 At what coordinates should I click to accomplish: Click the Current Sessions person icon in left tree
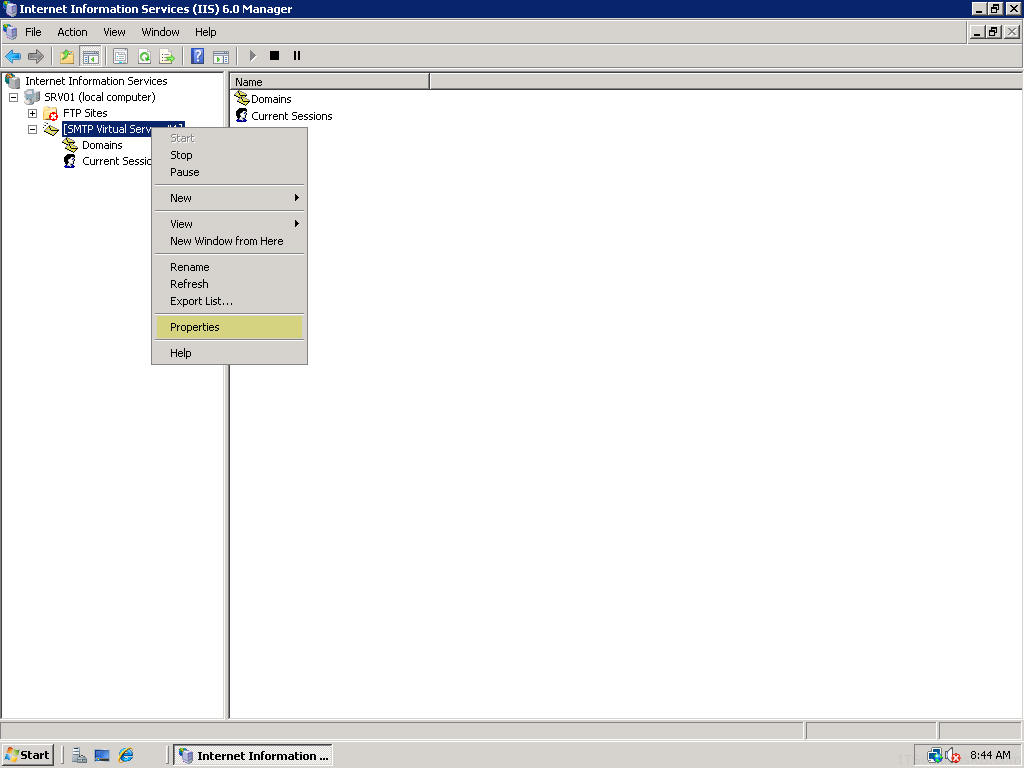tap(69, 161)
